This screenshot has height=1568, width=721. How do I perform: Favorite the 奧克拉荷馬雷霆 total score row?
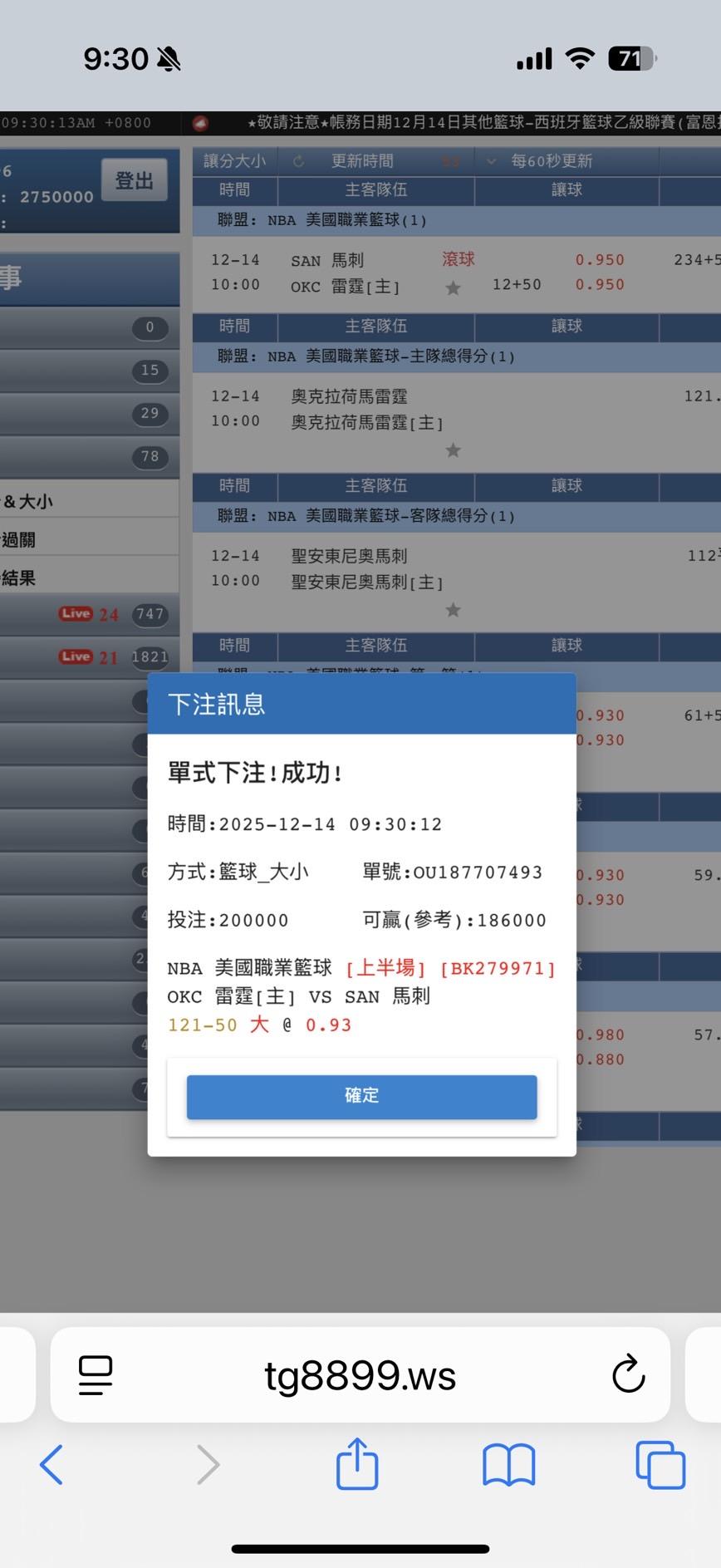pyautogui.click(x=453, y=450)
